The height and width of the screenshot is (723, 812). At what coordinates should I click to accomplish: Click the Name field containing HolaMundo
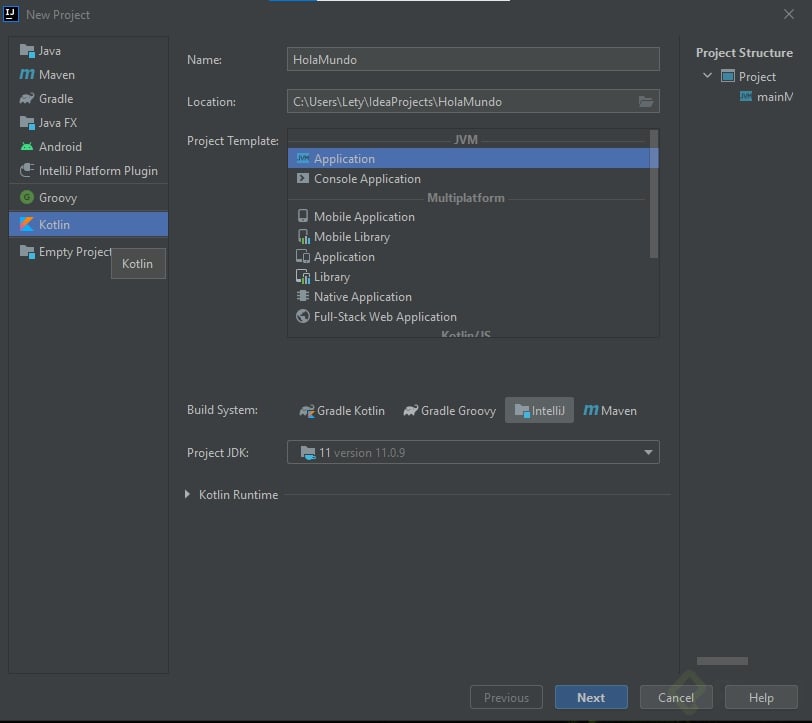473,60
